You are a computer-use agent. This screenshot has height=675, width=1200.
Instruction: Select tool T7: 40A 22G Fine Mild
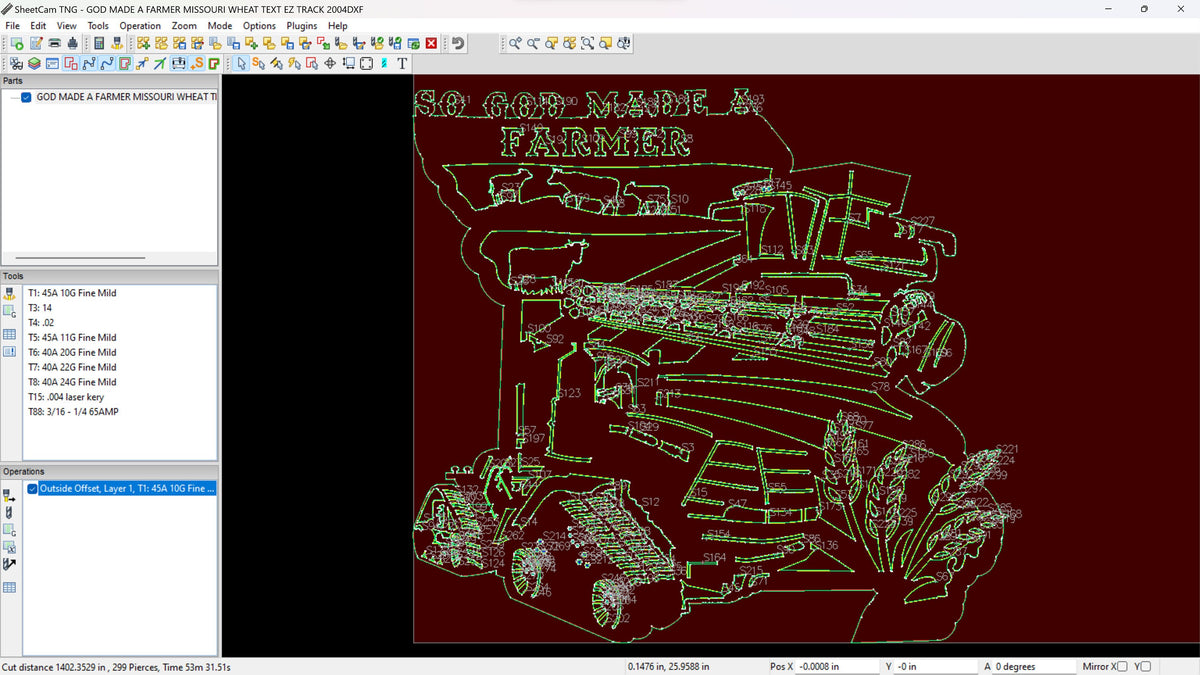[72, 367]
